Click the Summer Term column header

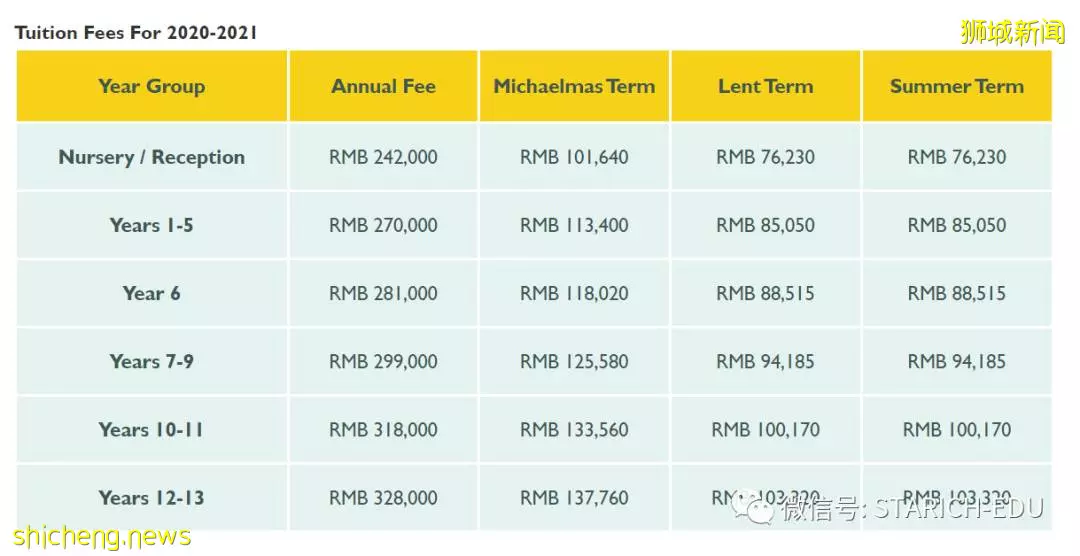(x=957, y=86)
